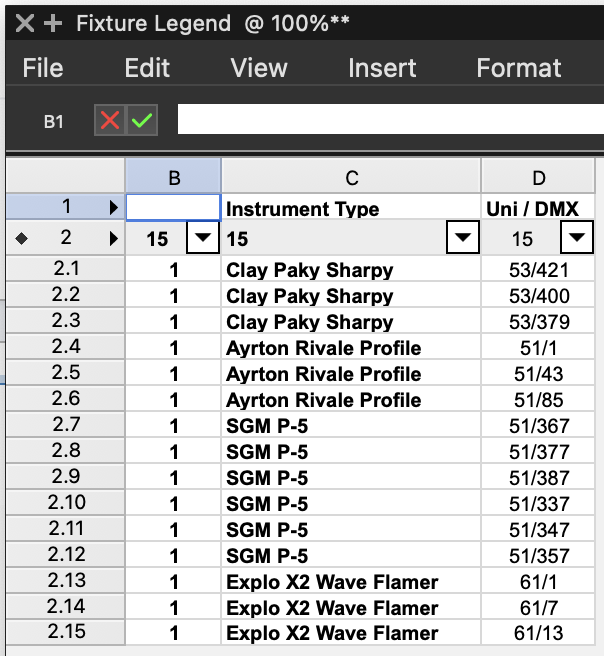Click the green checkmark accept entry icon

click(142, 121)
